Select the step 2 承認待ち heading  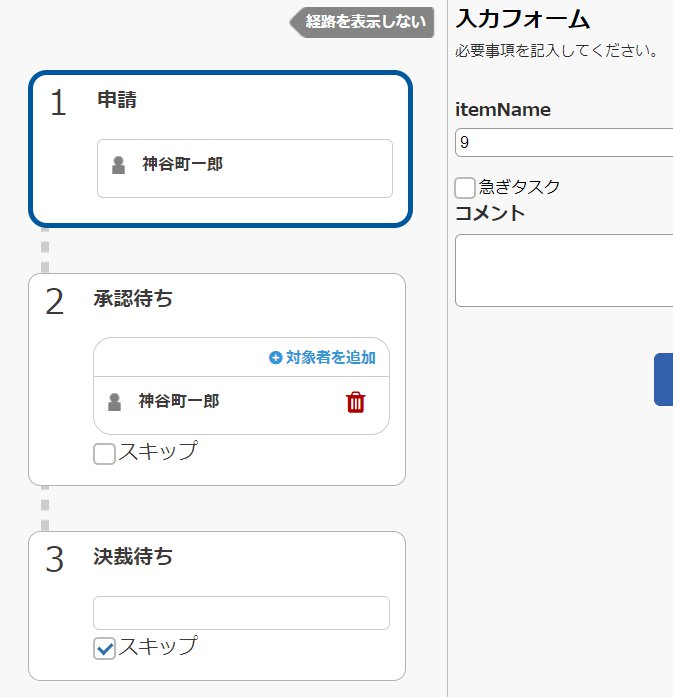133,298
